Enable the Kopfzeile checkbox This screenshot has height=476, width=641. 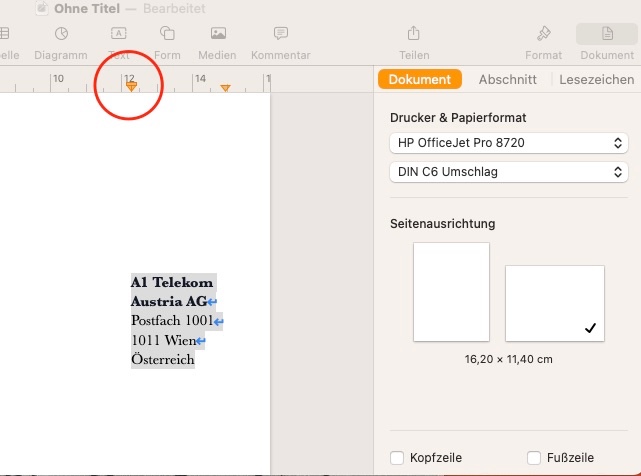click(398, 458)
